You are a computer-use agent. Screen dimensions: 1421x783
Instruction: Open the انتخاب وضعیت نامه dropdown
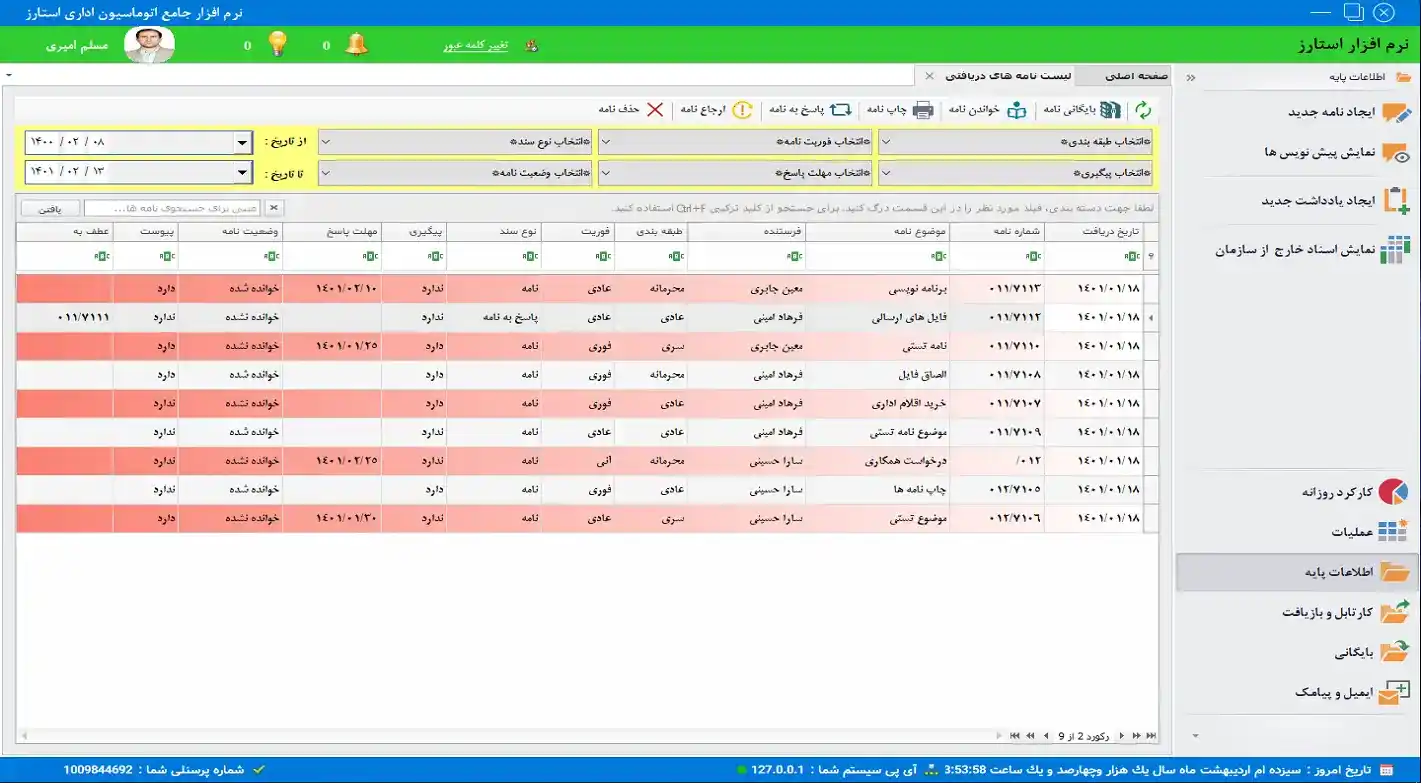pos(455,173)
